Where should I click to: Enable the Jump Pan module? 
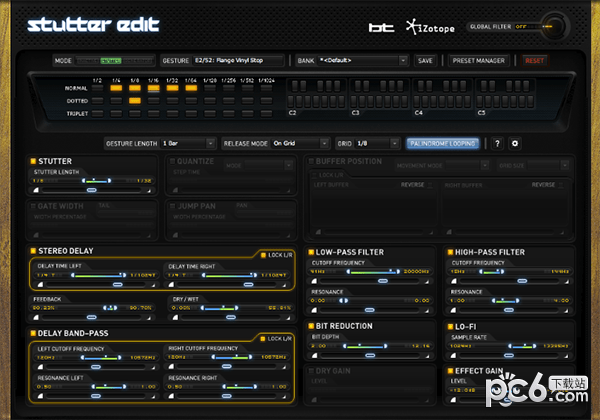(172, 206)
